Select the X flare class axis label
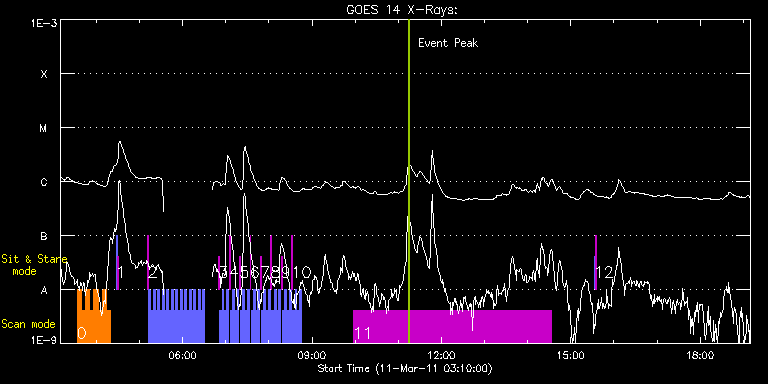Viewport: 768px width, 384px height. pos(44,74)
